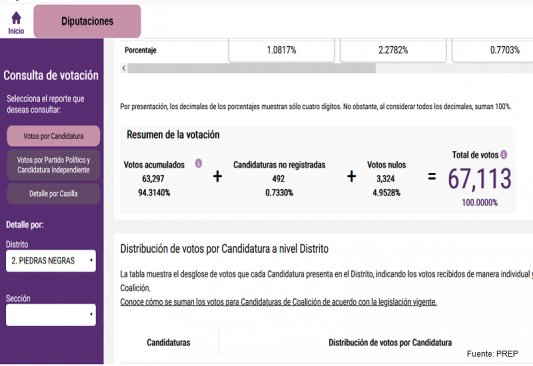Click info icon next to Votos acumulados
The height and width of the screenshot is (366, 533).
click(199, 163)
